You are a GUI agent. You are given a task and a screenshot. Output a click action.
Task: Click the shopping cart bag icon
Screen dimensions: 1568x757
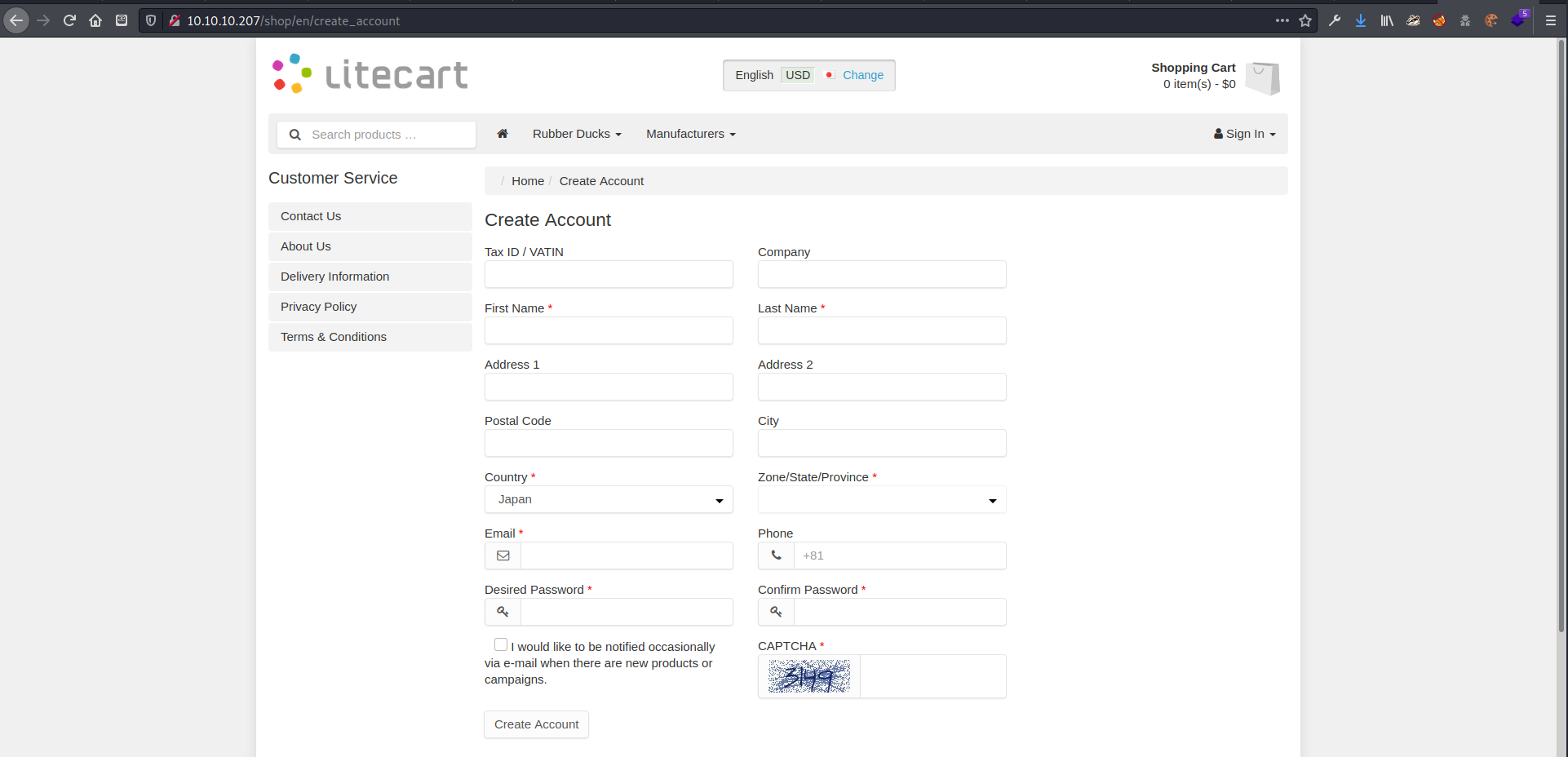pyautogui.click(x=1263, y=78)
